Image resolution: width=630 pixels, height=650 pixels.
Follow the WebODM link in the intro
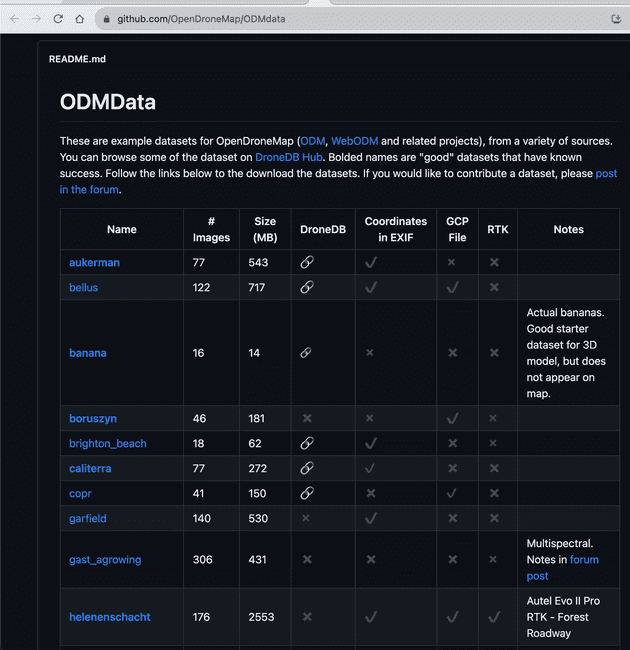pyautogui.click(x=354, y=141)
